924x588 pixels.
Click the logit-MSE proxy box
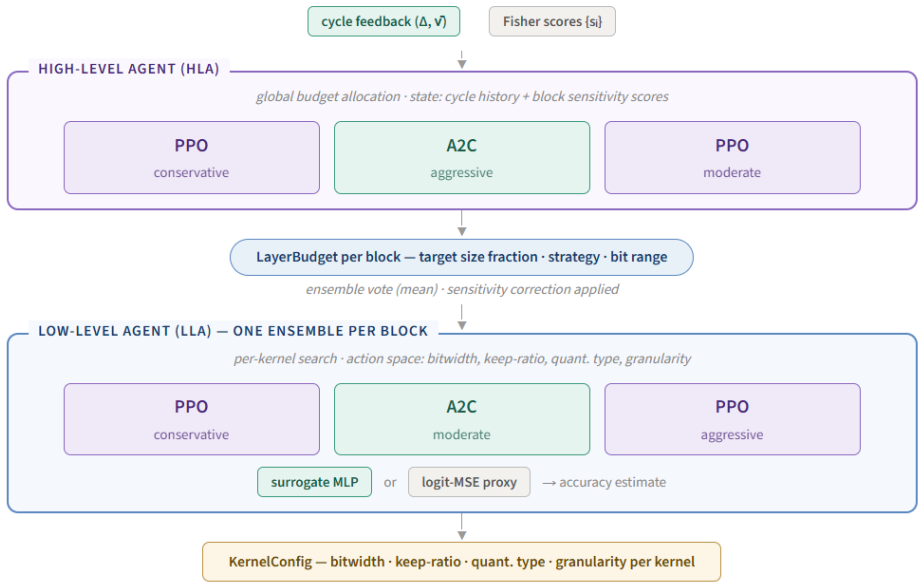(469, 483)
